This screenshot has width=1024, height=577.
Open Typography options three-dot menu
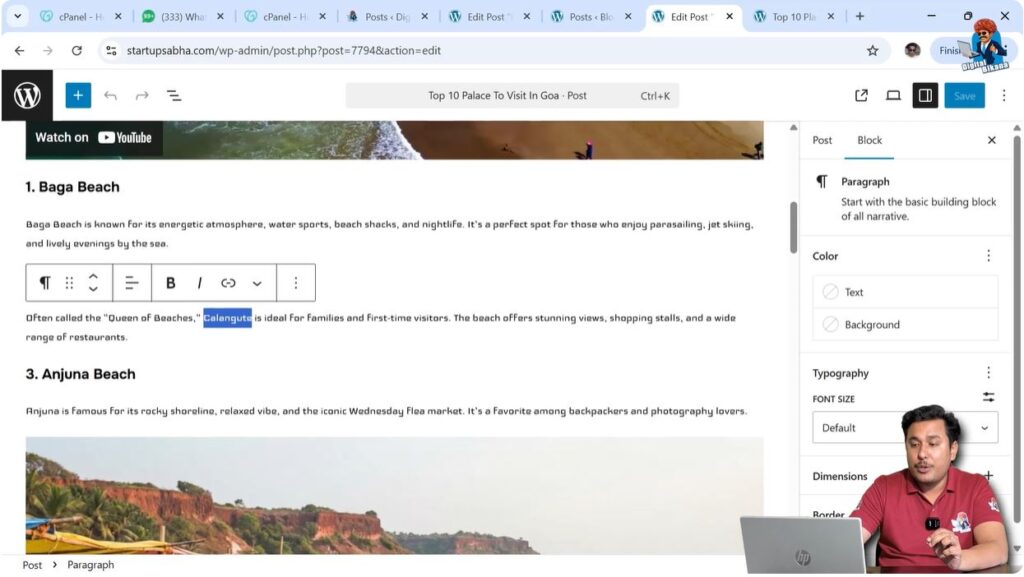[989, 373]
